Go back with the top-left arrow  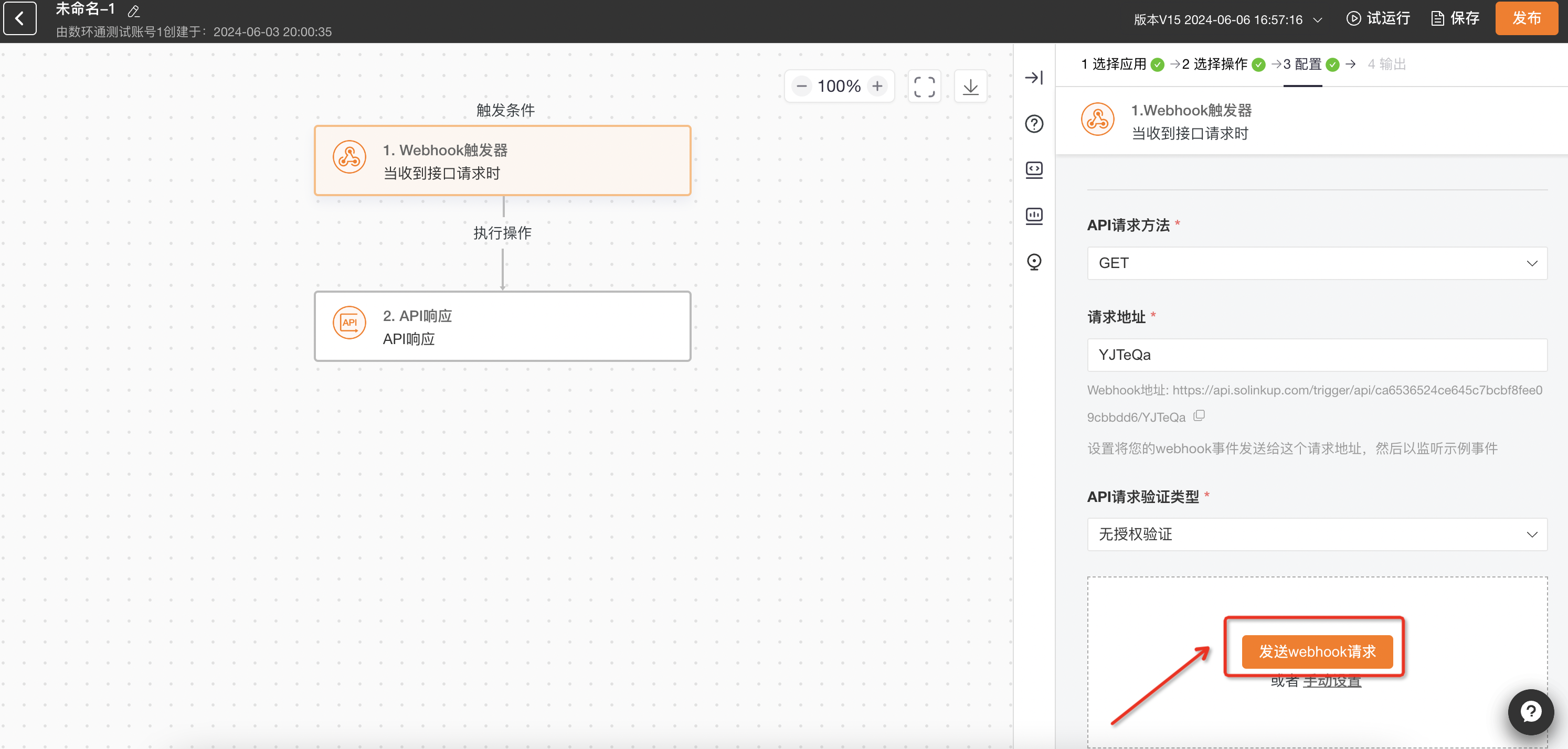pos(19,18)
